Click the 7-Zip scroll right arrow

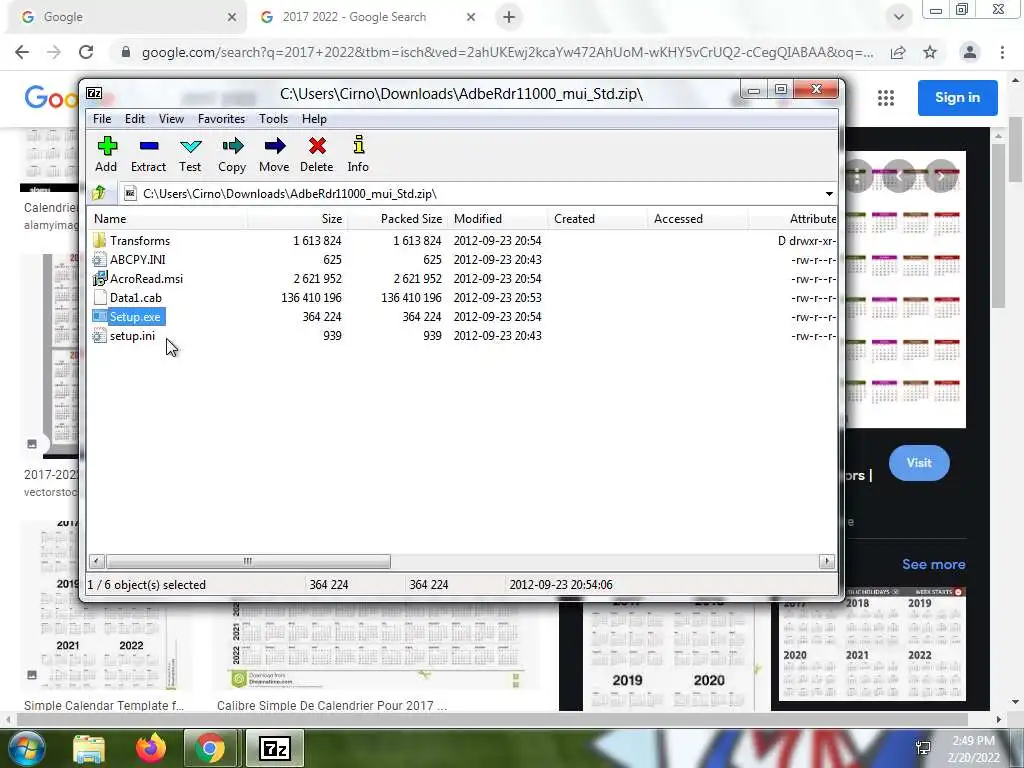pos(827,561)
